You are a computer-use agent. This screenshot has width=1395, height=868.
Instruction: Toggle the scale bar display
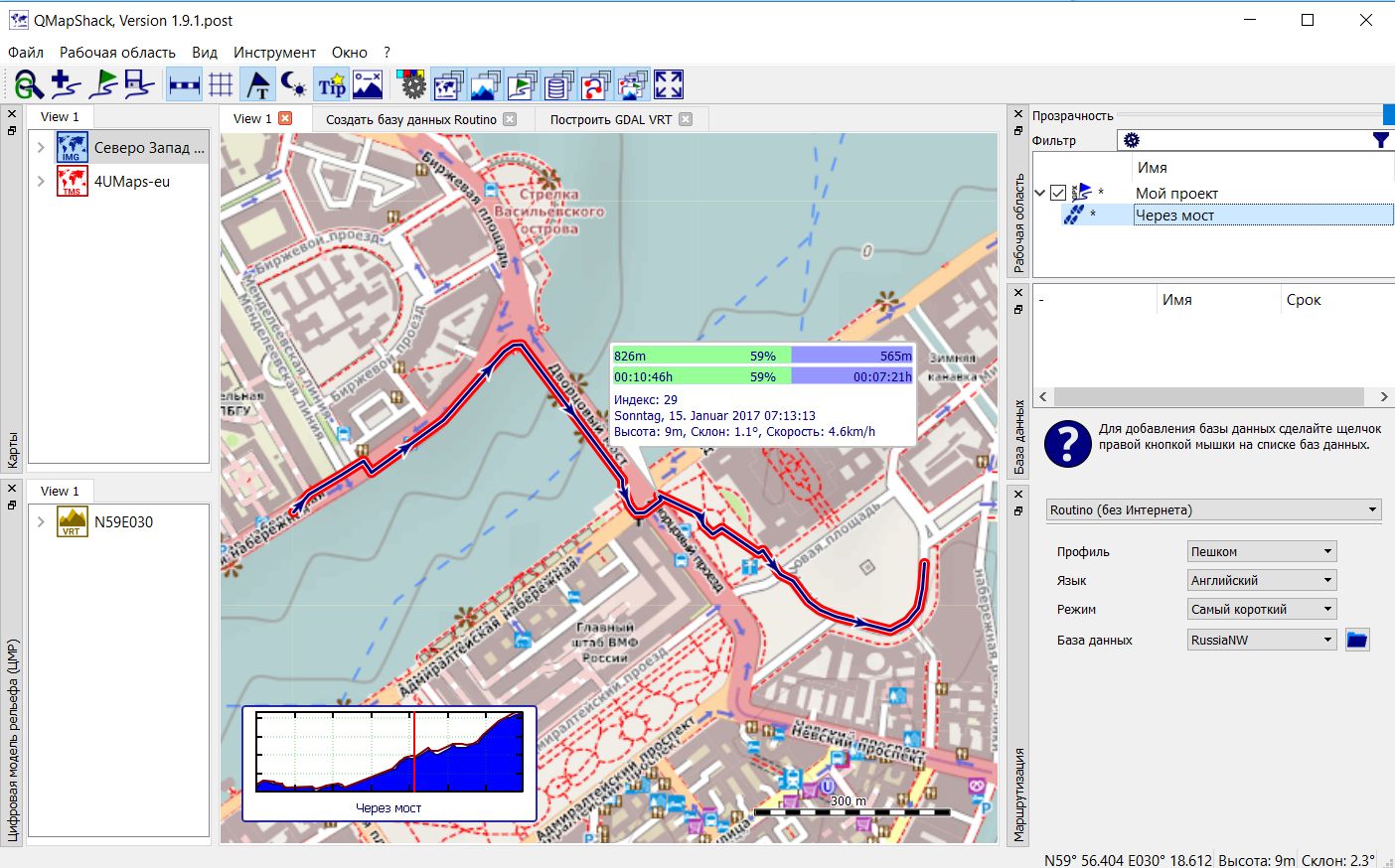pos(185,85)
